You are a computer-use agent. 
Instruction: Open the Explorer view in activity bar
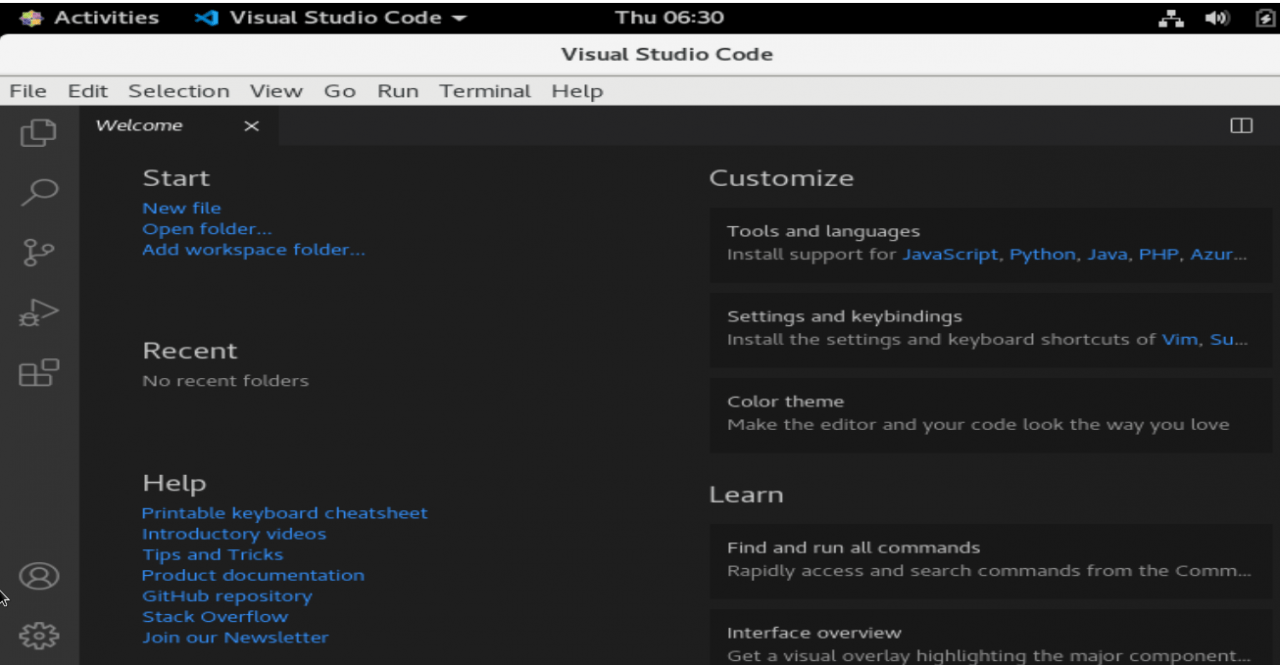[x=39, y=132]
